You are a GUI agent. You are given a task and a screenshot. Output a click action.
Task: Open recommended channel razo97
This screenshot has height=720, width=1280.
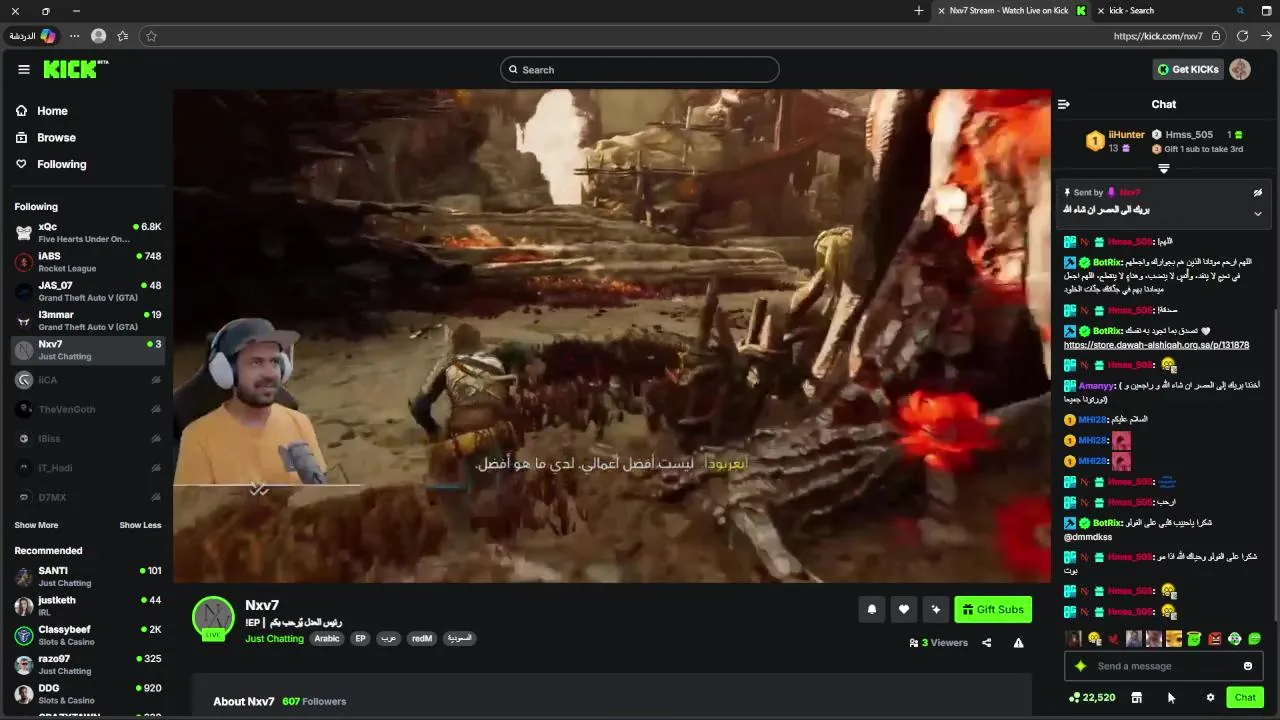click(x=88, y=664)
